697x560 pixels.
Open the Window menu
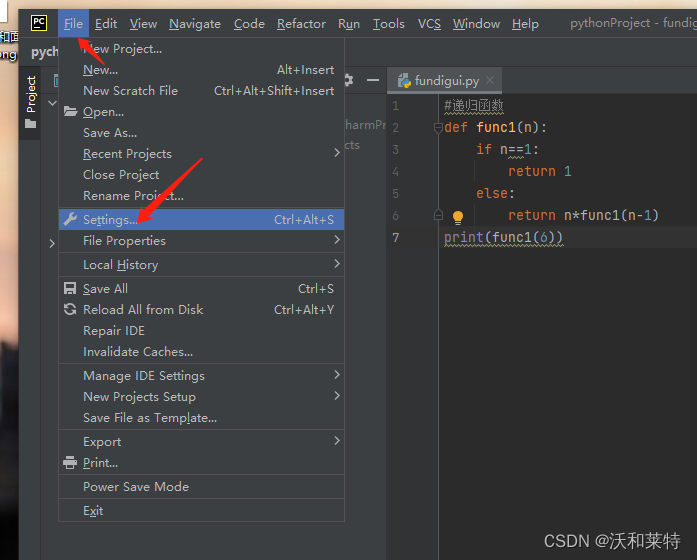pyautogui.click(x=476, y=24)
